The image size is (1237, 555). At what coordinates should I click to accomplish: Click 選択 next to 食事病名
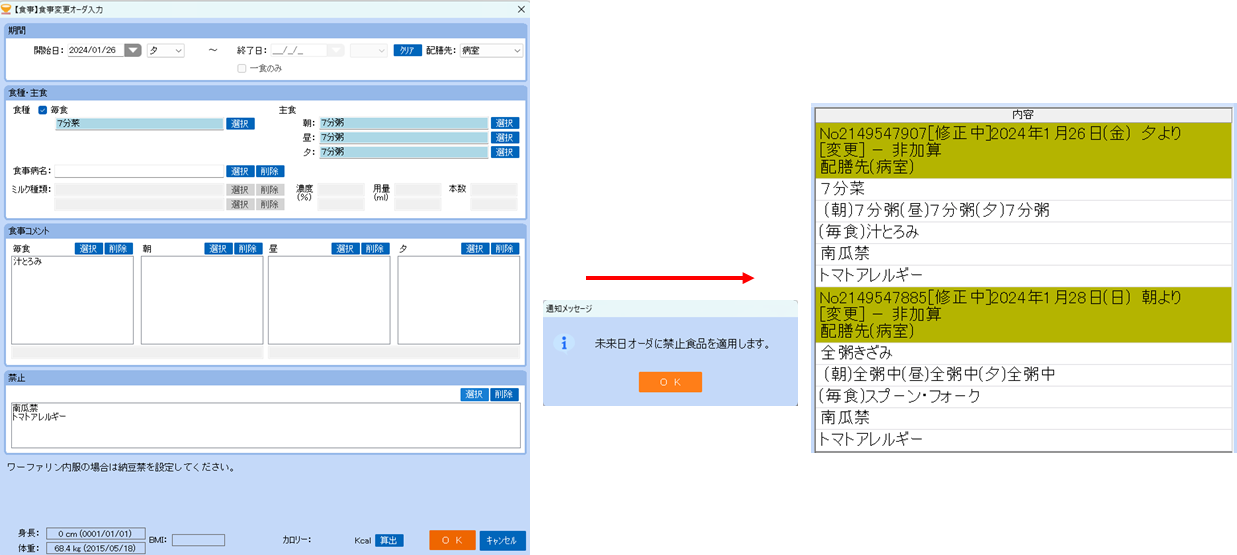click(240, 171)
